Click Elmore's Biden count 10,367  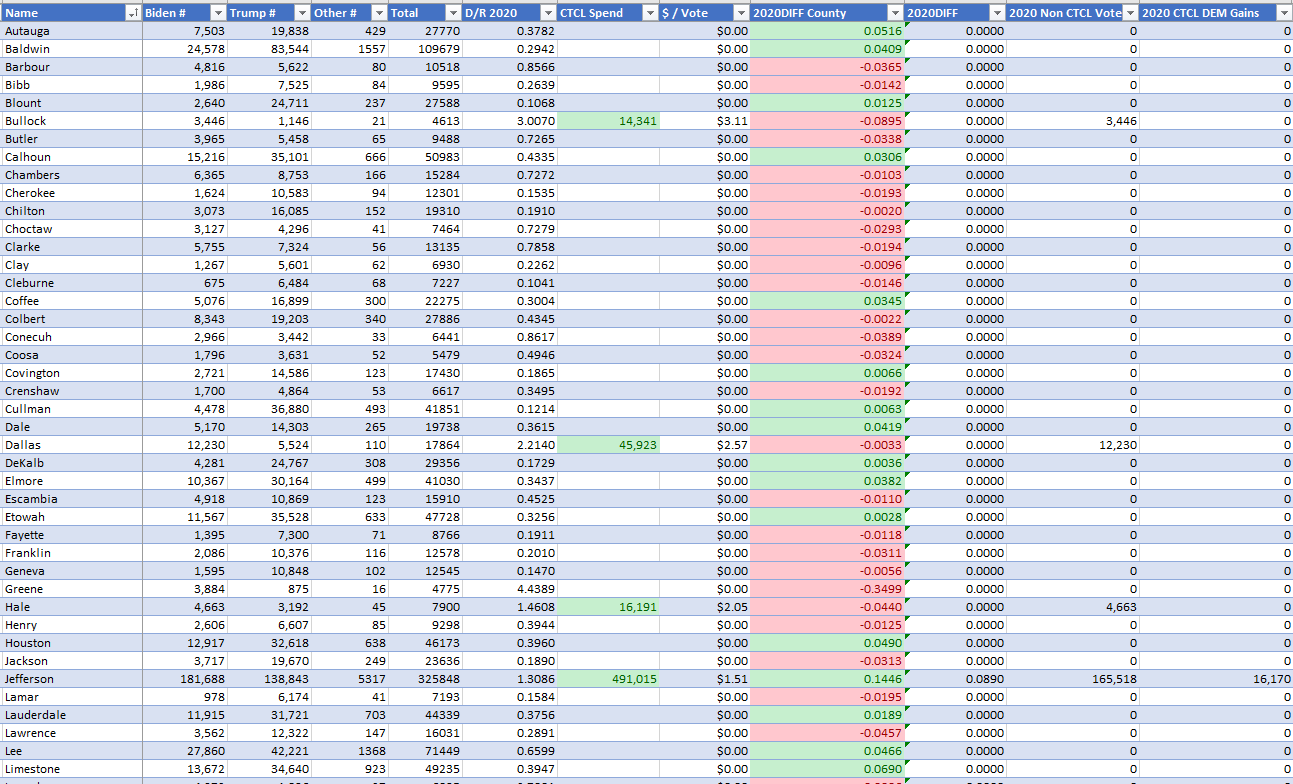(x=185, y=481)
